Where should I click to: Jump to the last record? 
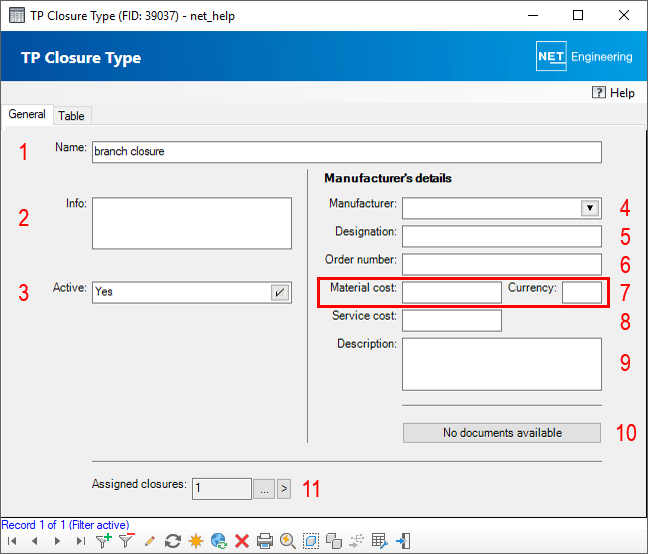point(81,541)
